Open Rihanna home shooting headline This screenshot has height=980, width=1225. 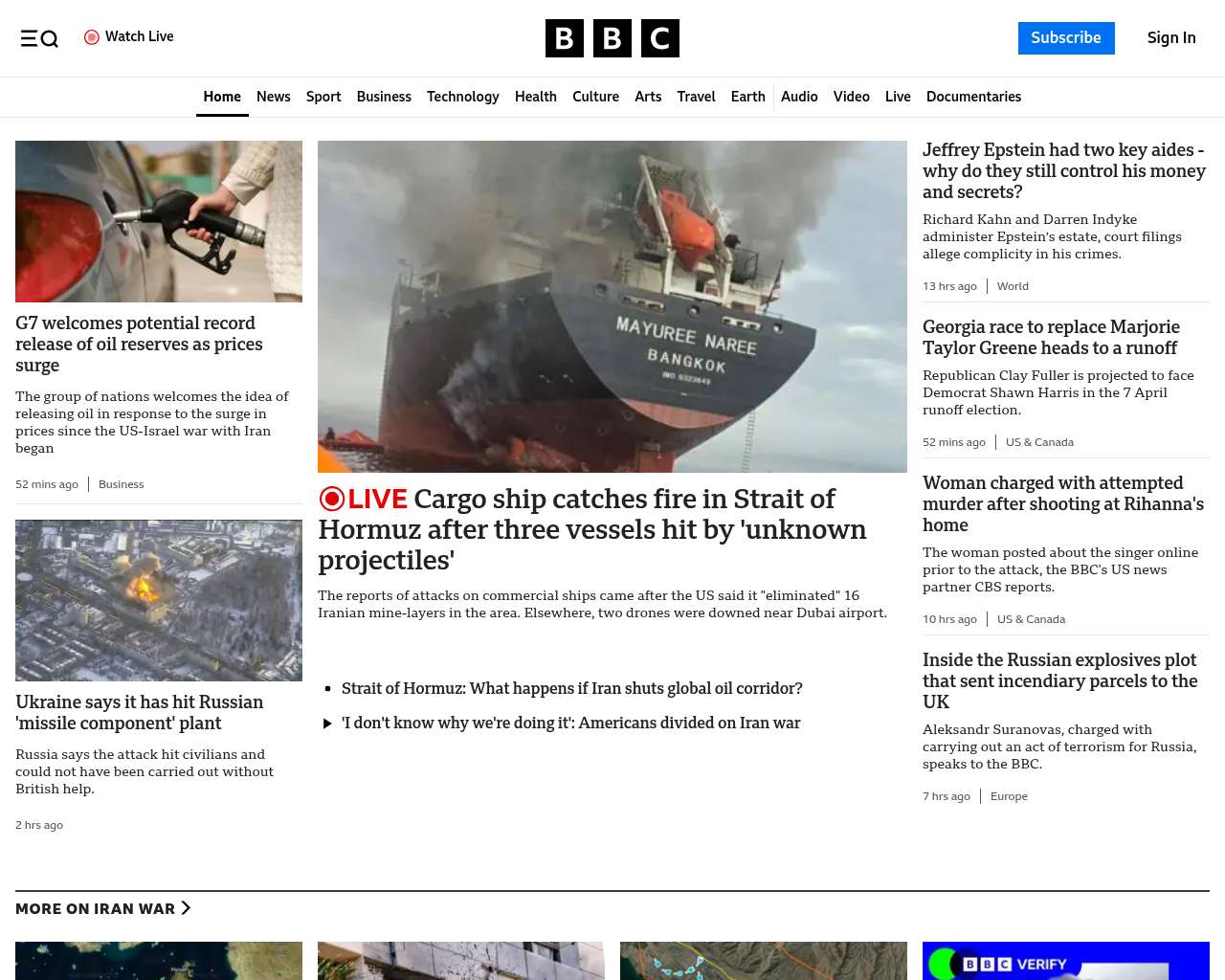click(x=1063, y=504)
